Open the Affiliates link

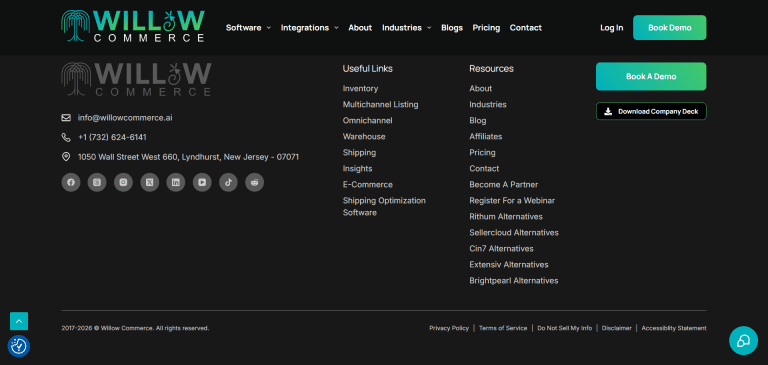[x=485, y=137]
